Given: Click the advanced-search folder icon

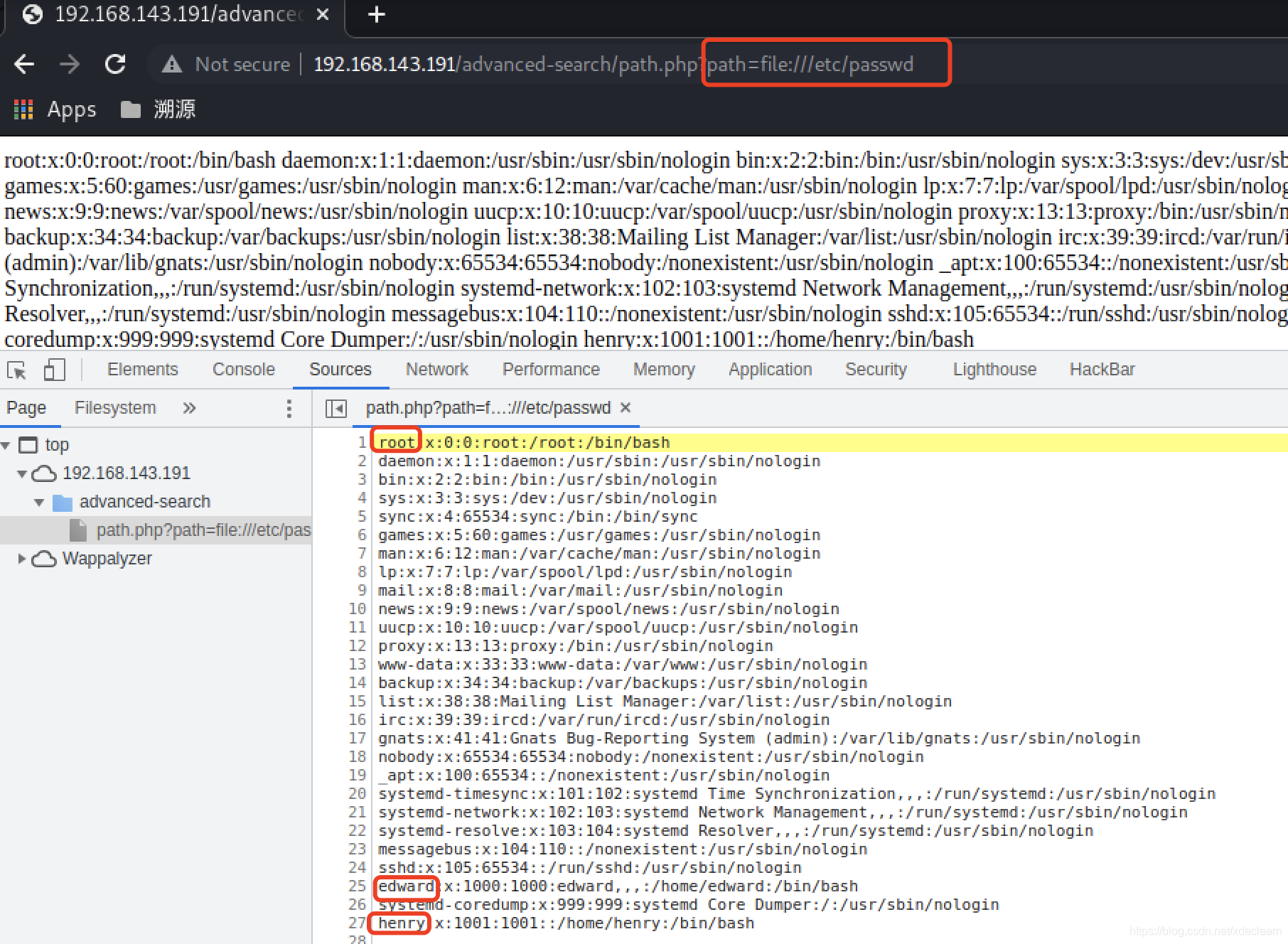Looking at the screenshot, I should [x=63, y=503].
